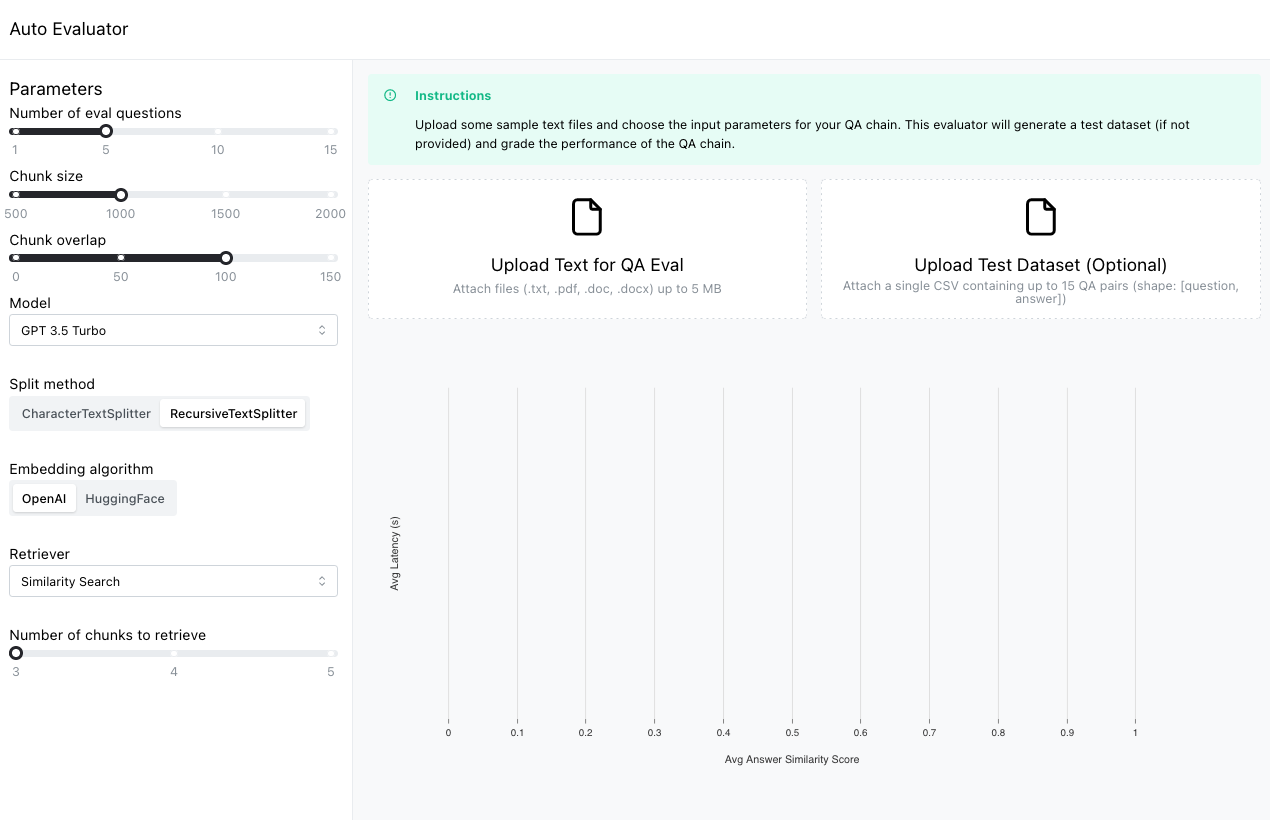The width and height of the screenshot is (1270, 820).
Task: Click the 5 label under chunks to retrieve
Action: [331, 671]
